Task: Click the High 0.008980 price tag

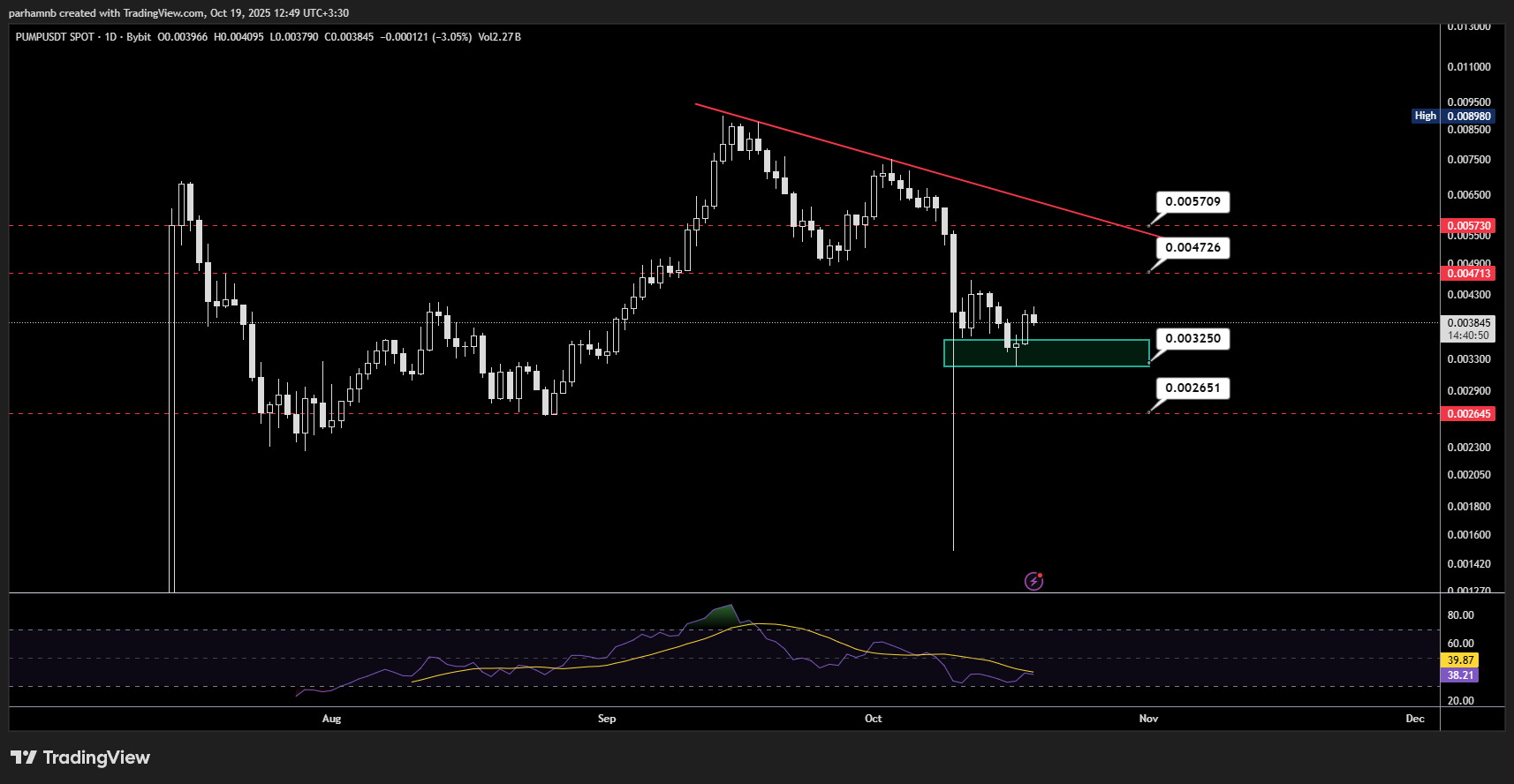Action: click(x=1453, y=116)
